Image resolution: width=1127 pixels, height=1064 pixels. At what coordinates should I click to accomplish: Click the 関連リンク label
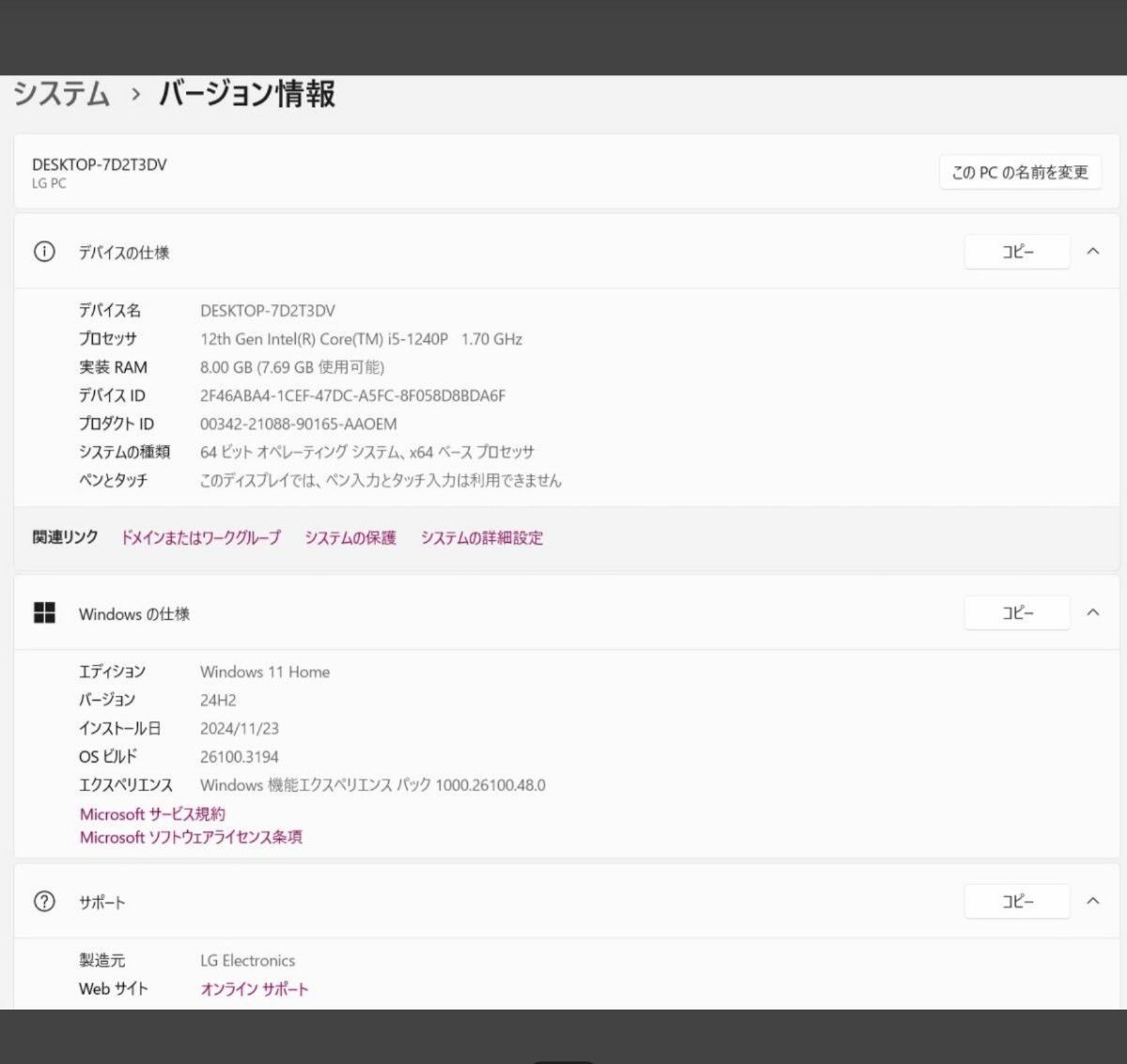(65, 537)
